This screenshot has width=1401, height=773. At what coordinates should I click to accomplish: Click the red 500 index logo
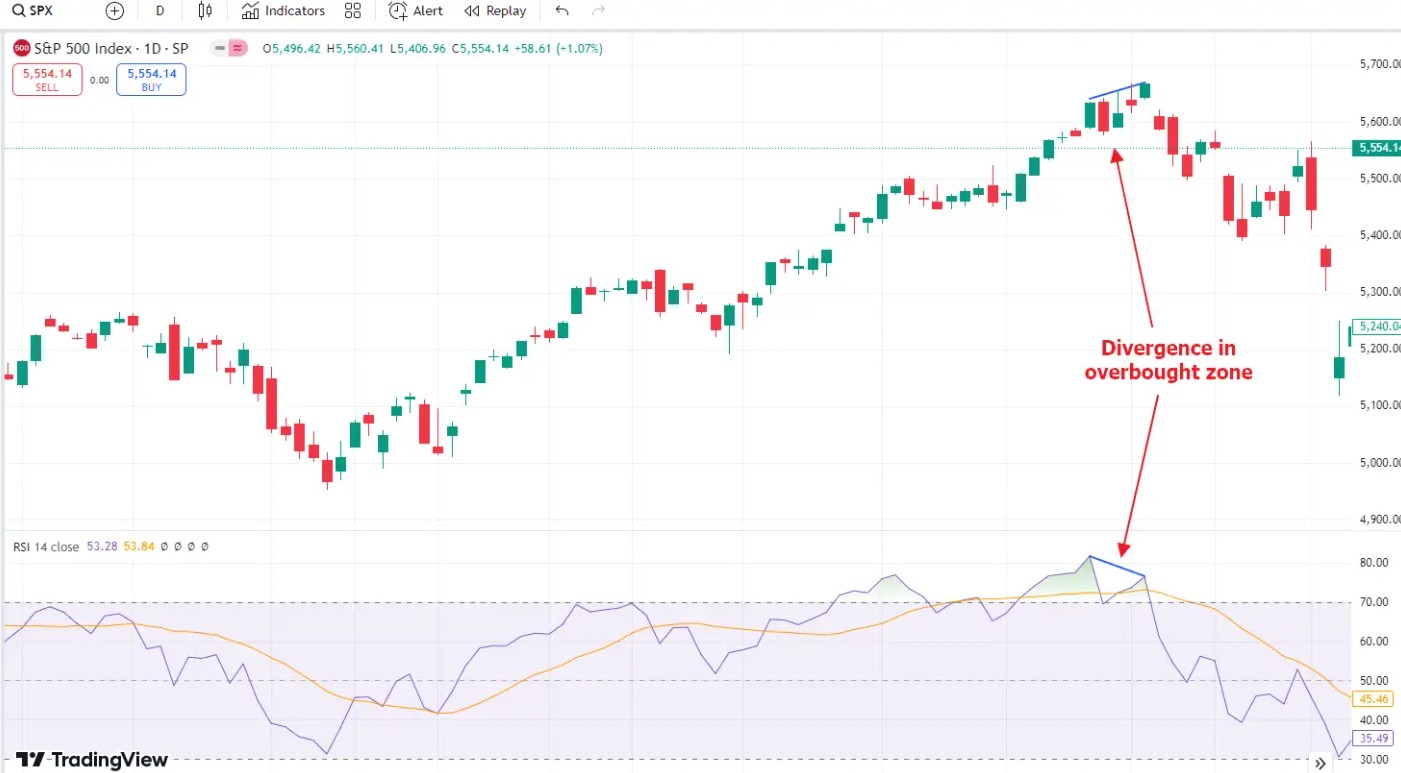pyautogui.click(x=22, y=48)
